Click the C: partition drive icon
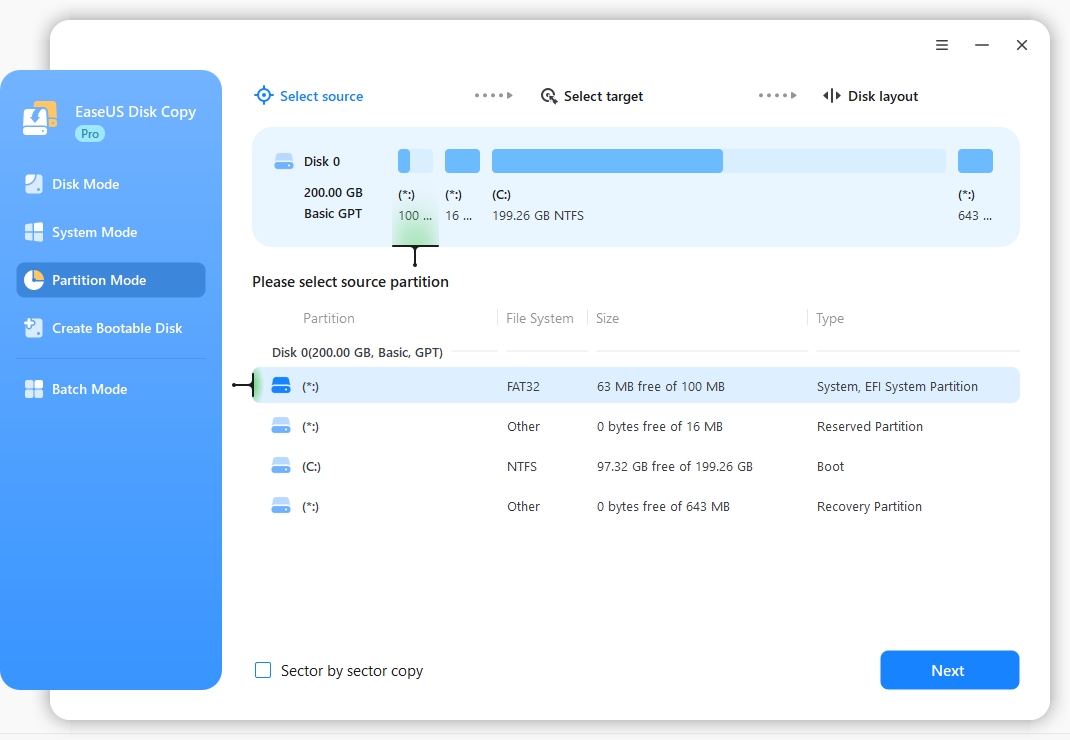The image size is (1070, 740). (x=281, y=466)
